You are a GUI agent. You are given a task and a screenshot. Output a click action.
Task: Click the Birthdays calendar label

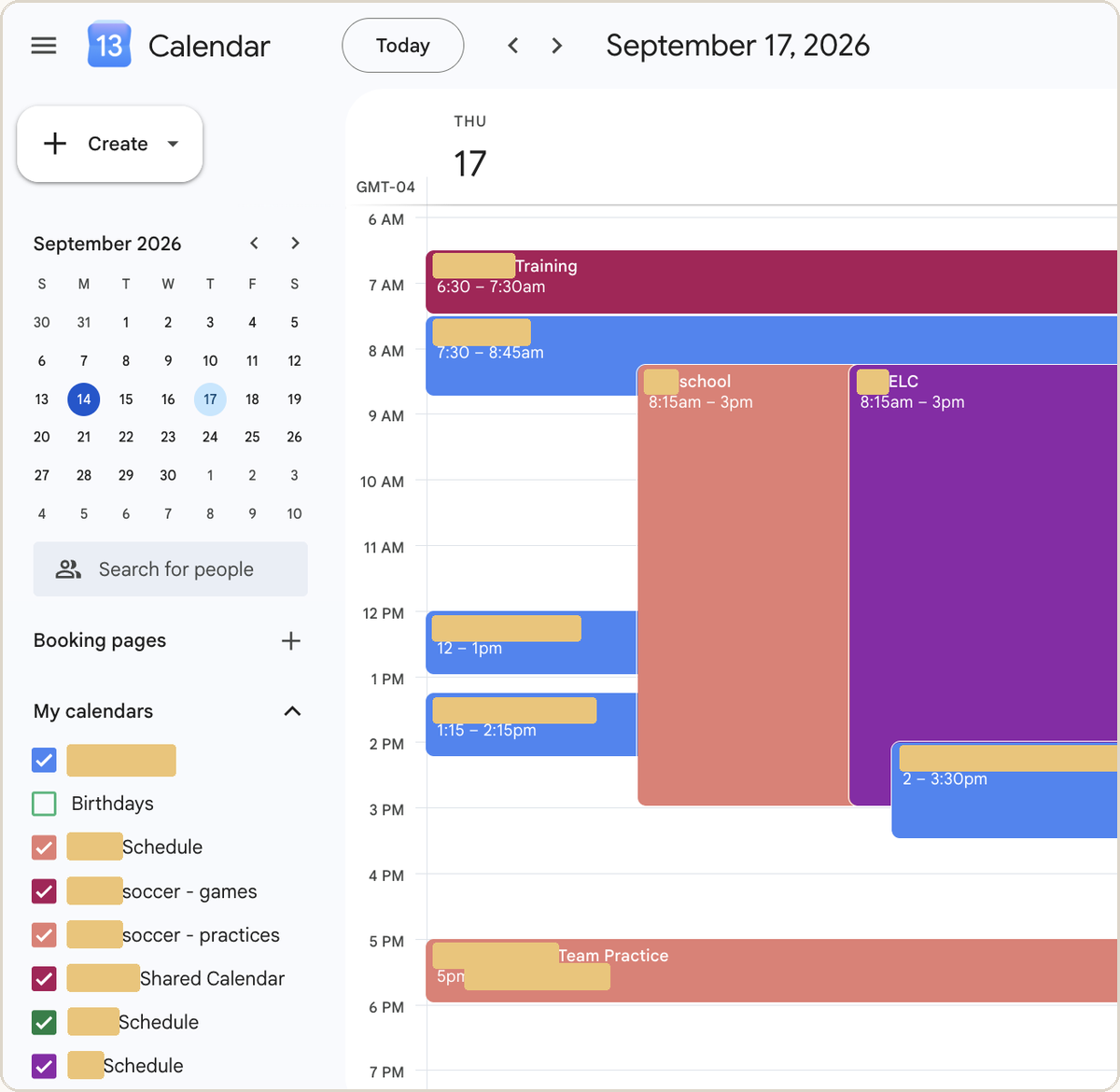(x=112, y=804)
